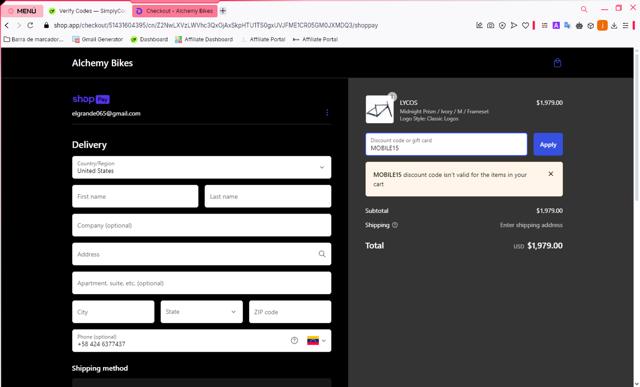This screenshot has width=640, height=387.
Task: Click the Shop Pay logo
Action: [x=91, y=99]
